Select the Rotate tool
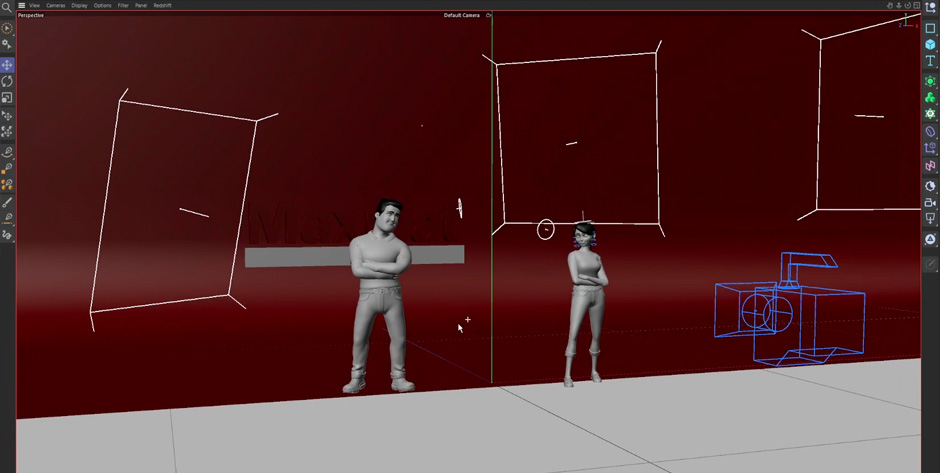This screenshot has height=473, width=940. (x=7, y=81)
